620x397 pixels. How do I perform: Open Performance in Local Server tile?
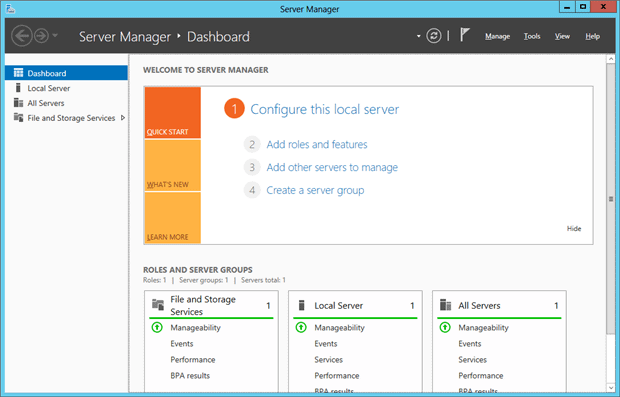pyautogui.click(x=336, y=376)
